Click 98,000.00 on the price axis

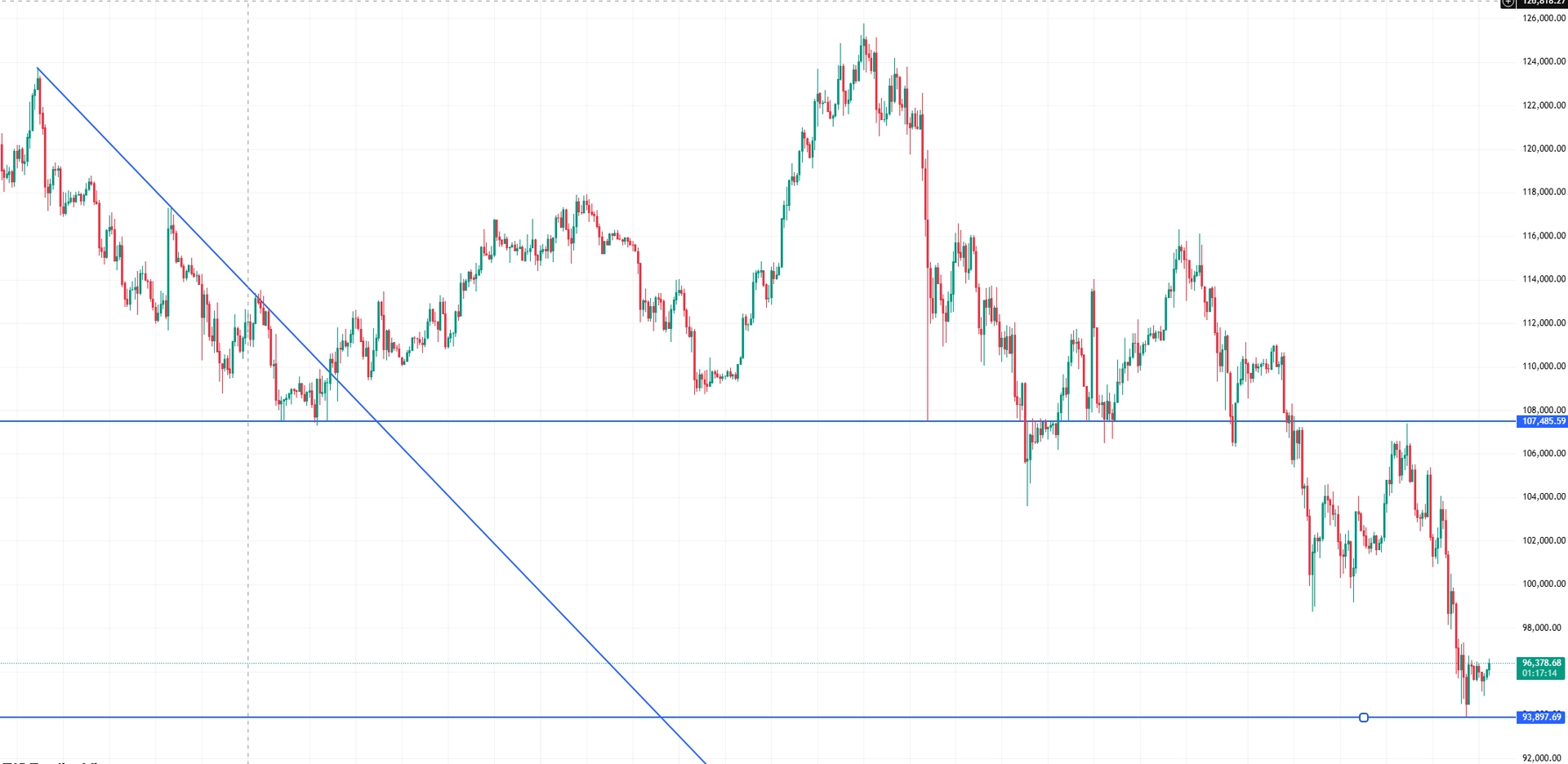[x=1542, y=628]
